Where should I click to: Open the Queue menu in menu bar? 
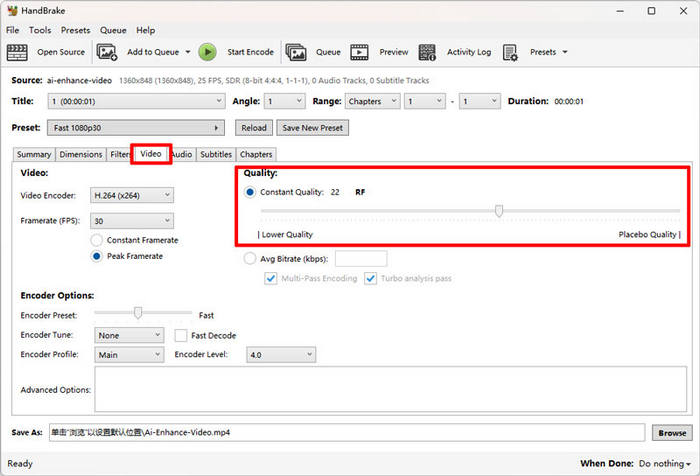tap(113, 30)
